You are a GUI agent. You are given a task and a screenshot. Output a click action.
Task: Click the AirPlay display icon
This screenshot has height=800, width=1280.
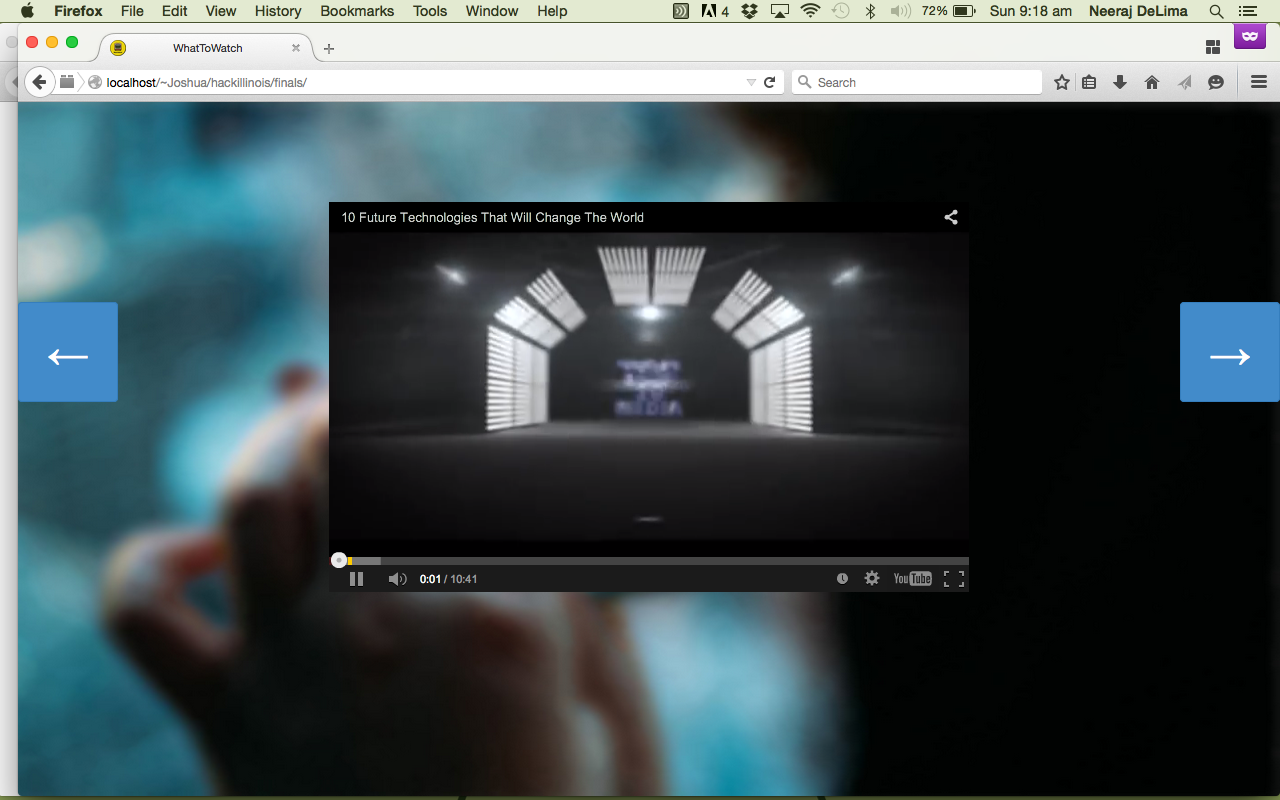tap(779, 11)
